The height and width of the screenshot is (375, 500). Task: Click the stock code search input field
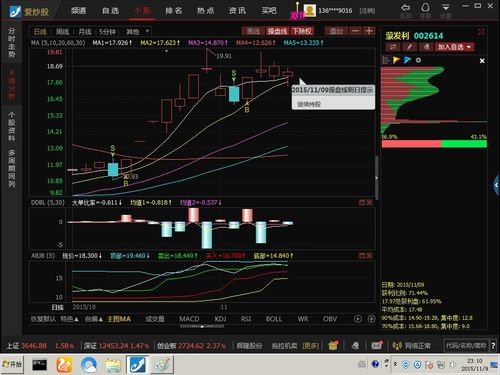tap(466, 346)
